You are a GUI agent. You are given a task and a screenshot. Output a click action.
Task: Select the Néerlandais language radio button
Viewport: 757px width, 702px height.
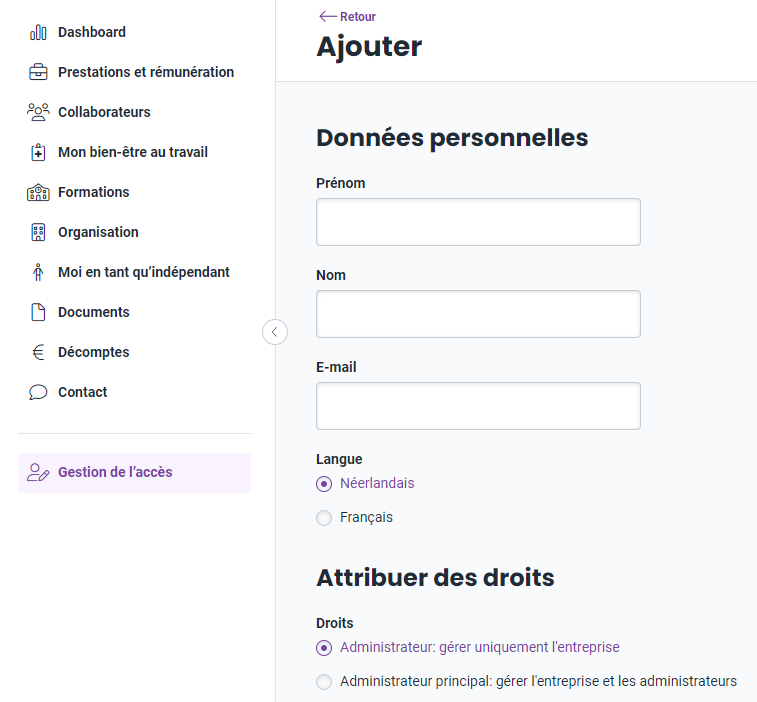coord(324,484)
